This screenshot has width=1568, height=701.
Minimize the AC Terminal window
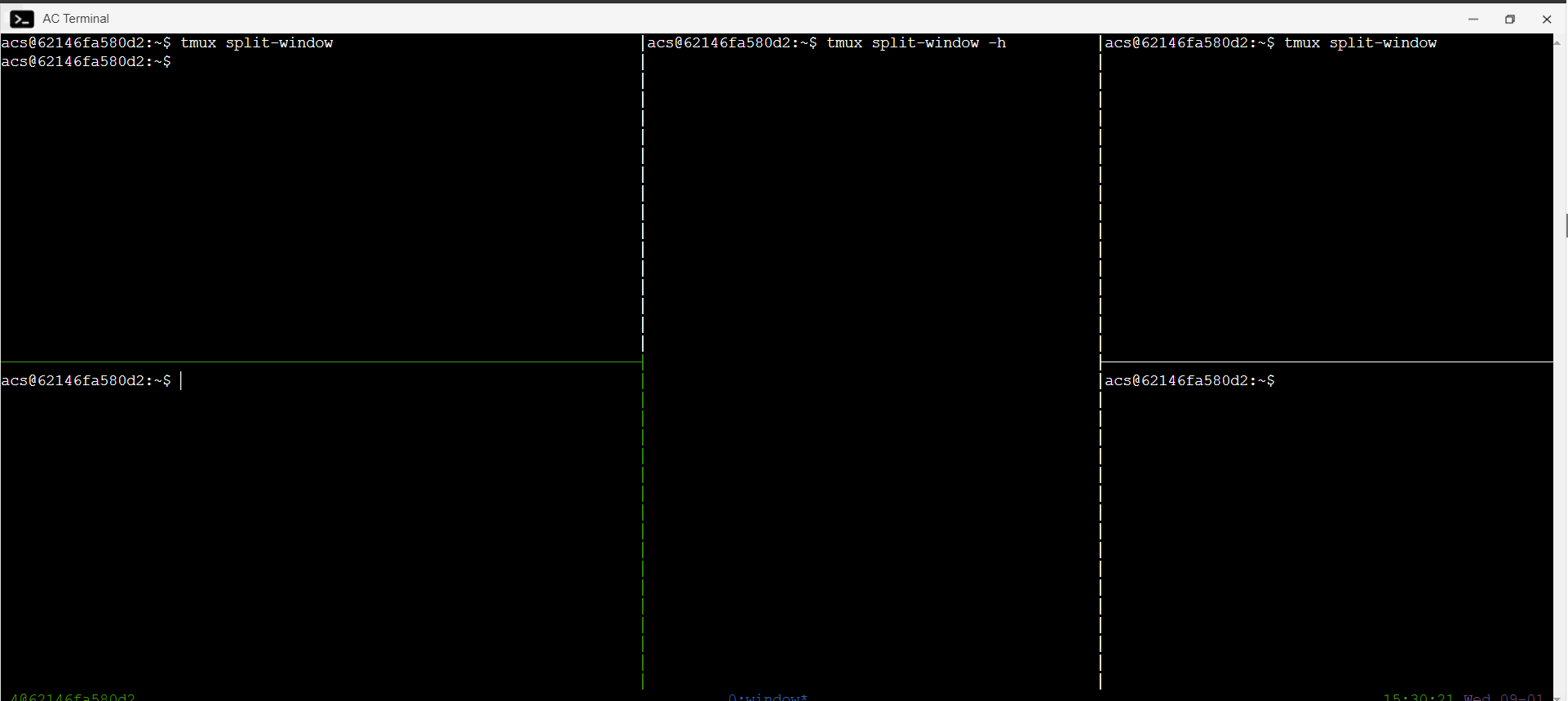click(1473, 19)
